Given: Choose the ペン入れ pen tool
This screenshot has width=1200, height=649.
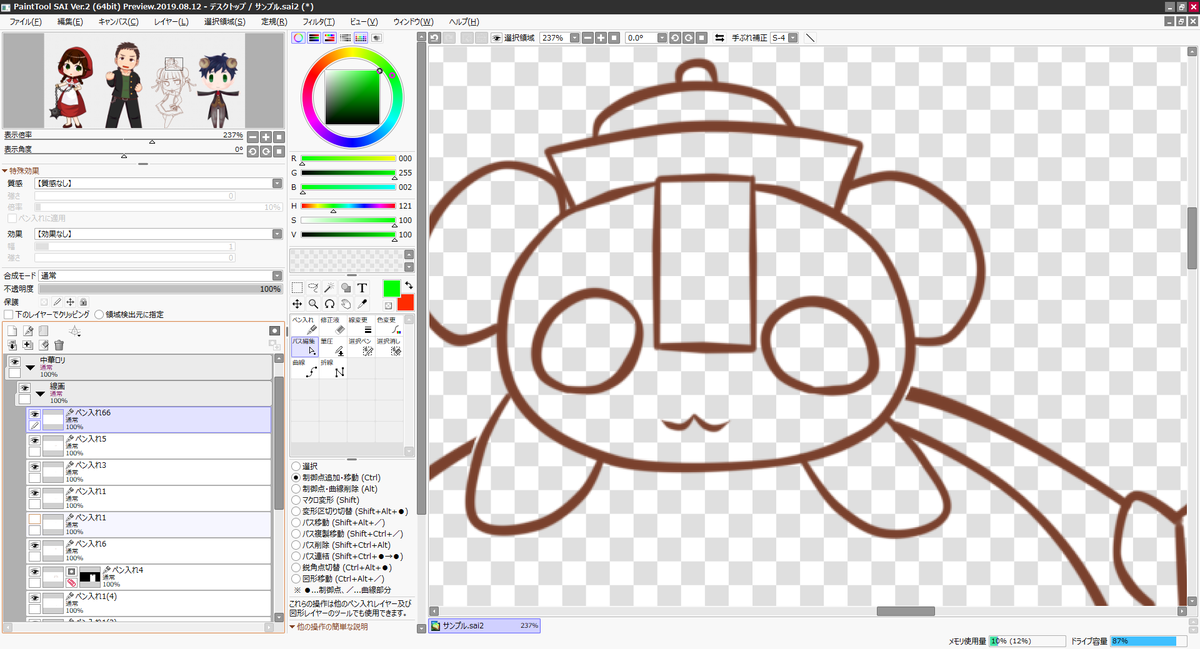Looking at the screenshot, I should click(304, 324).
